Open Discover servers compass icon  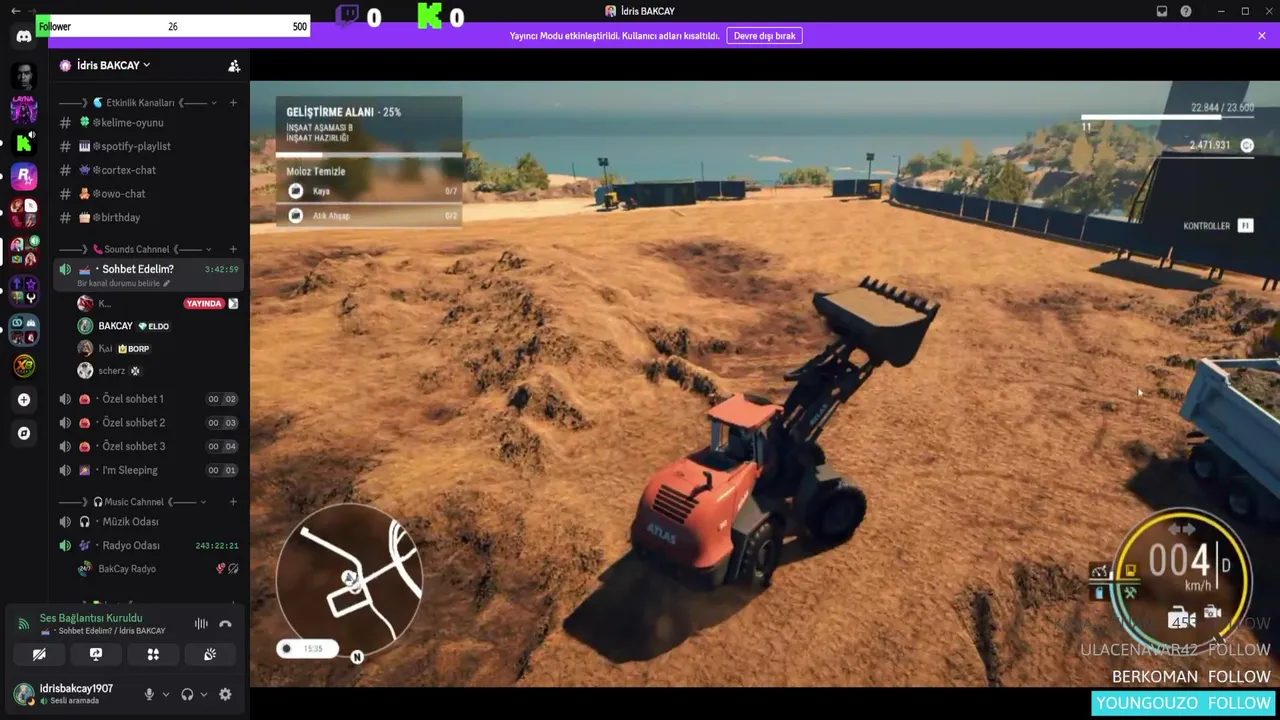[24, 434]
